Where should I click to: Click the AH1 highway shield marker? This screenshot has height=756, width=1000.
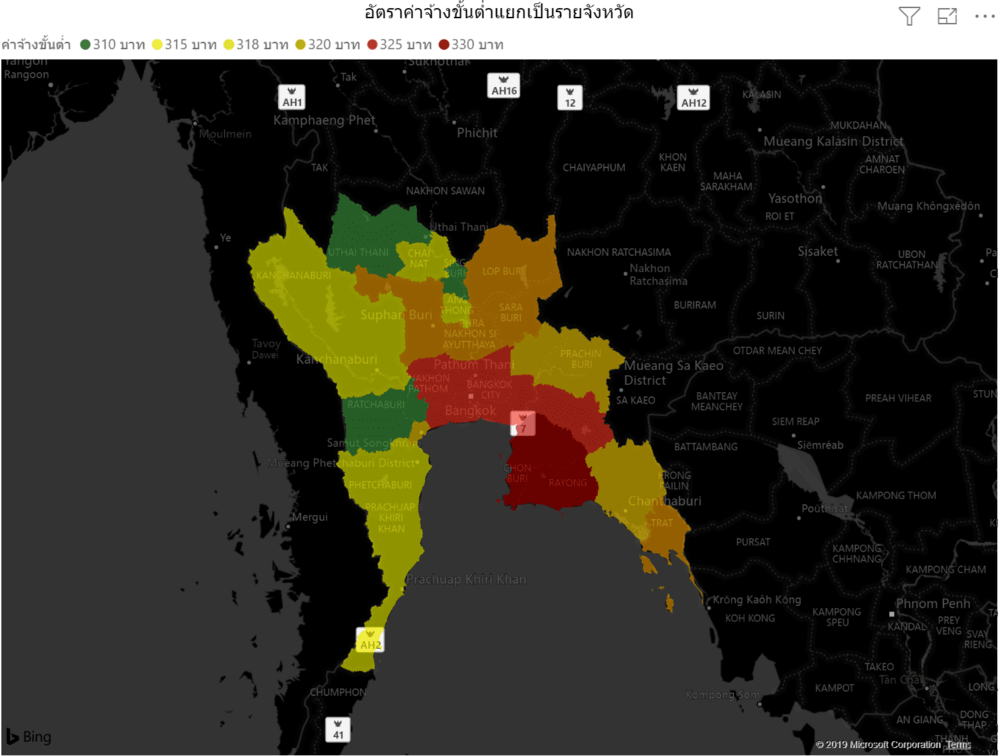tap(292, 98)
